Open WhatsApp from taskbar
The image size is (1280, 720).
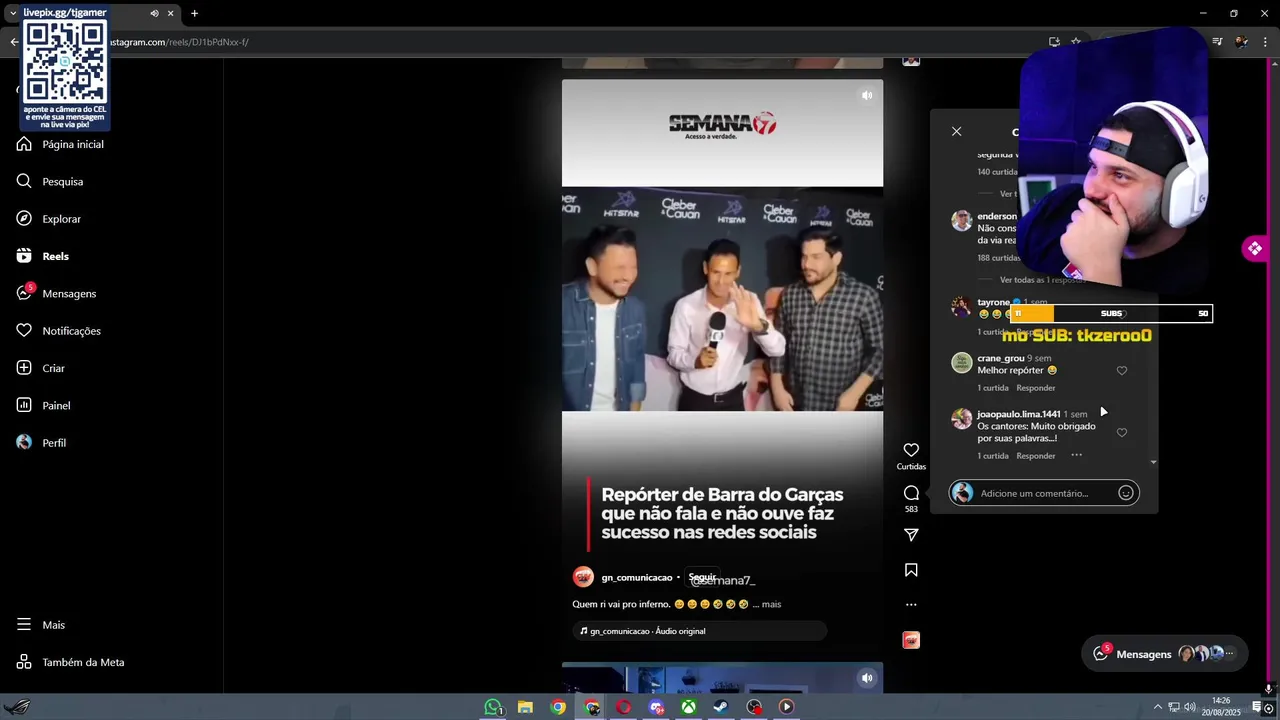(x=493, y=707)
